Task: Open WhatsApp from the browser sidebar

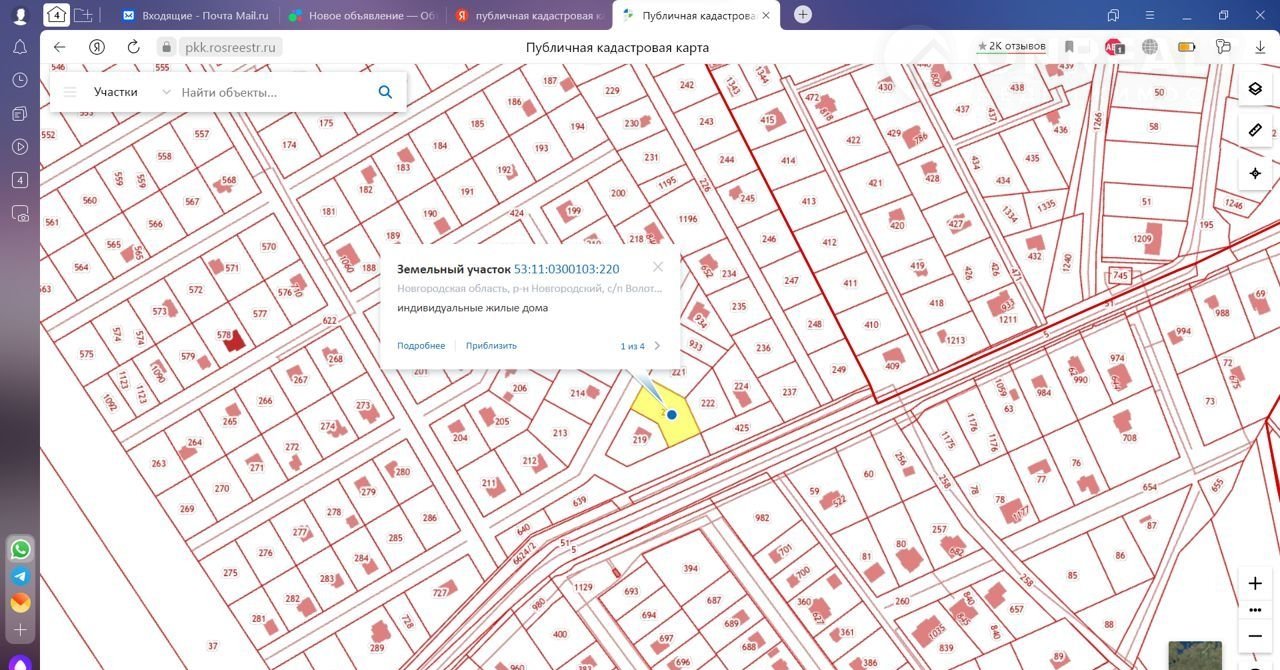Action: pyautogui.click(x=20, y=549)
